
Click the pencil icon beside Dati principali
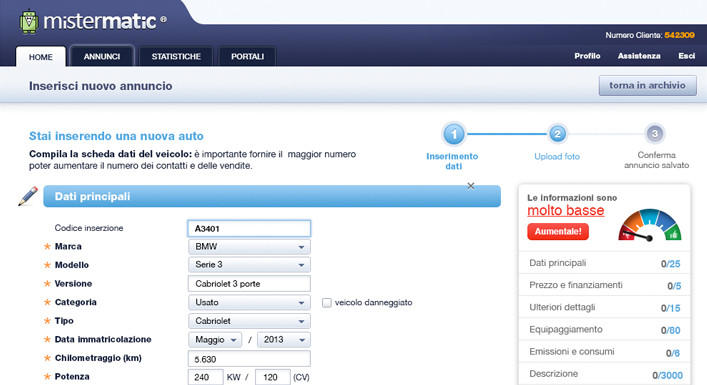[x=28, y=196]
